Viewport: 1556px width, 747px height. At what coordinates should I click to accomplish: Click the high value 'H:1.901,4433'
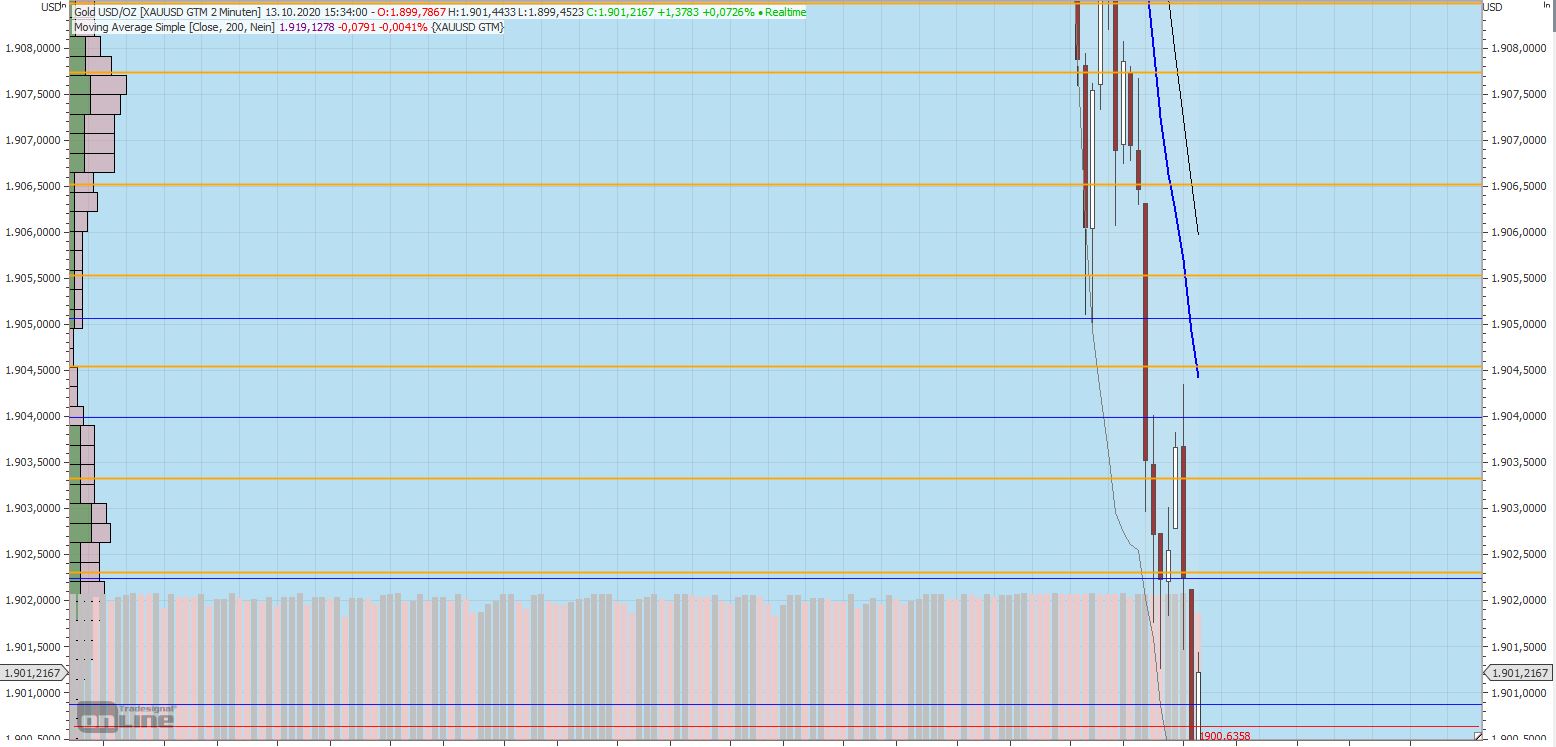coord(481,12)
